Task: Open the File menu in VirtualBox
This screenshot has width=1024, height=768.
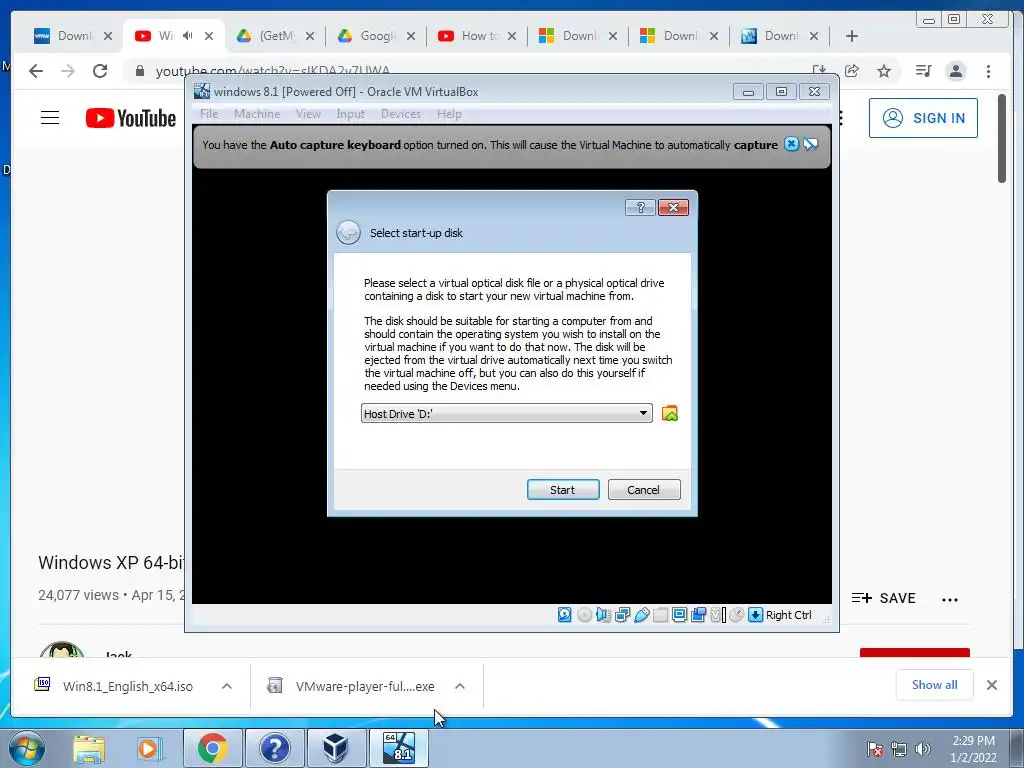Action: [209, 114]
